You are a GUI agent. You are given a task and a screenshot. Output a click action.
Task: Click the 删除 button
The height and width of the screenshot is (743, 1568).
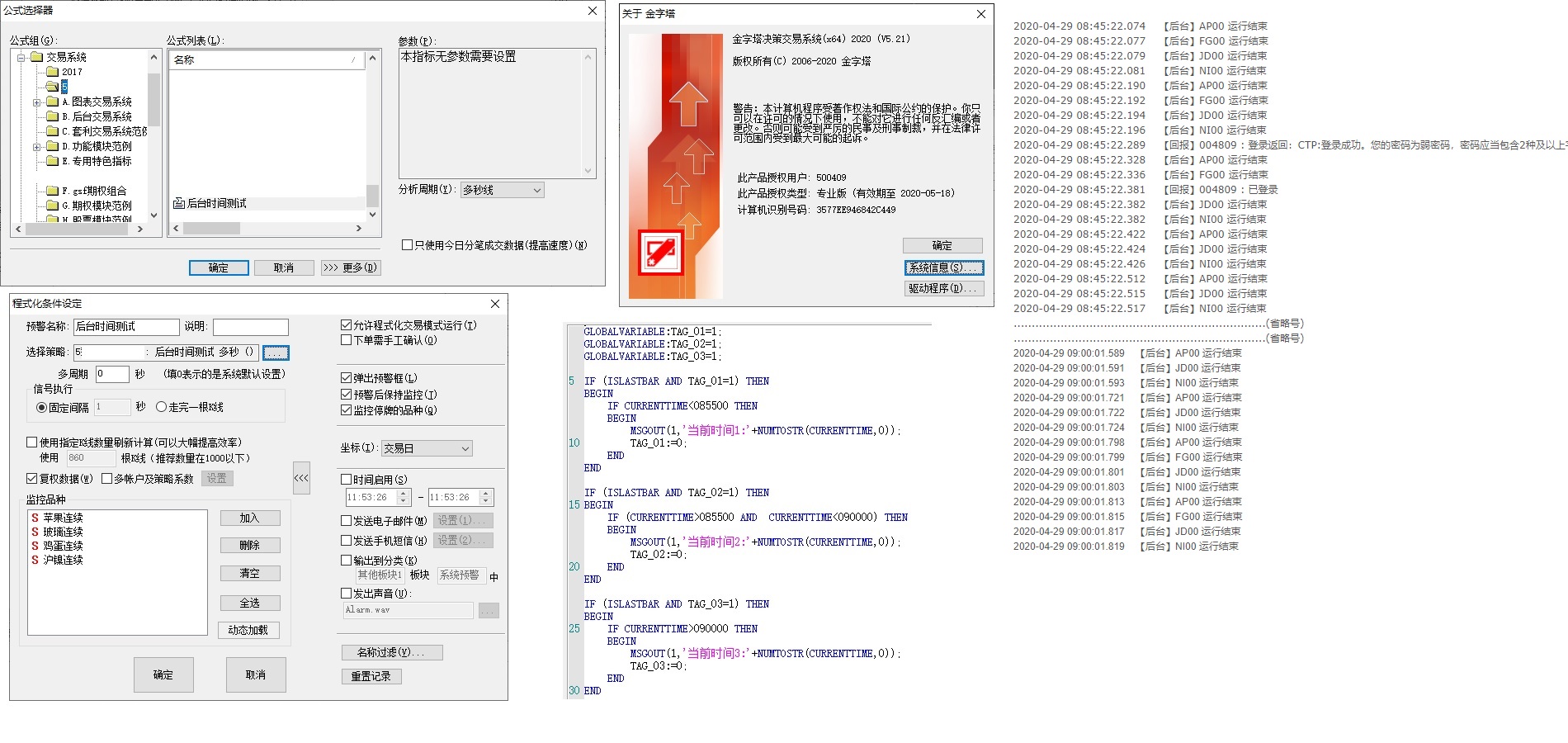(x=250, y=546)
